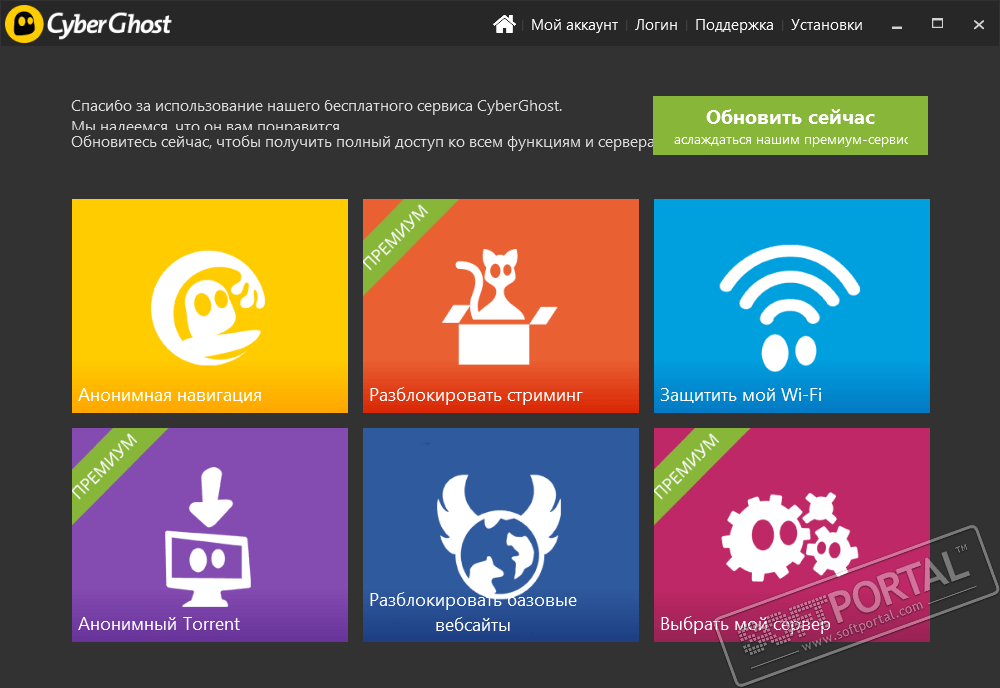Open Установки settings menu

pyautogui.click(x=827, y=25)
